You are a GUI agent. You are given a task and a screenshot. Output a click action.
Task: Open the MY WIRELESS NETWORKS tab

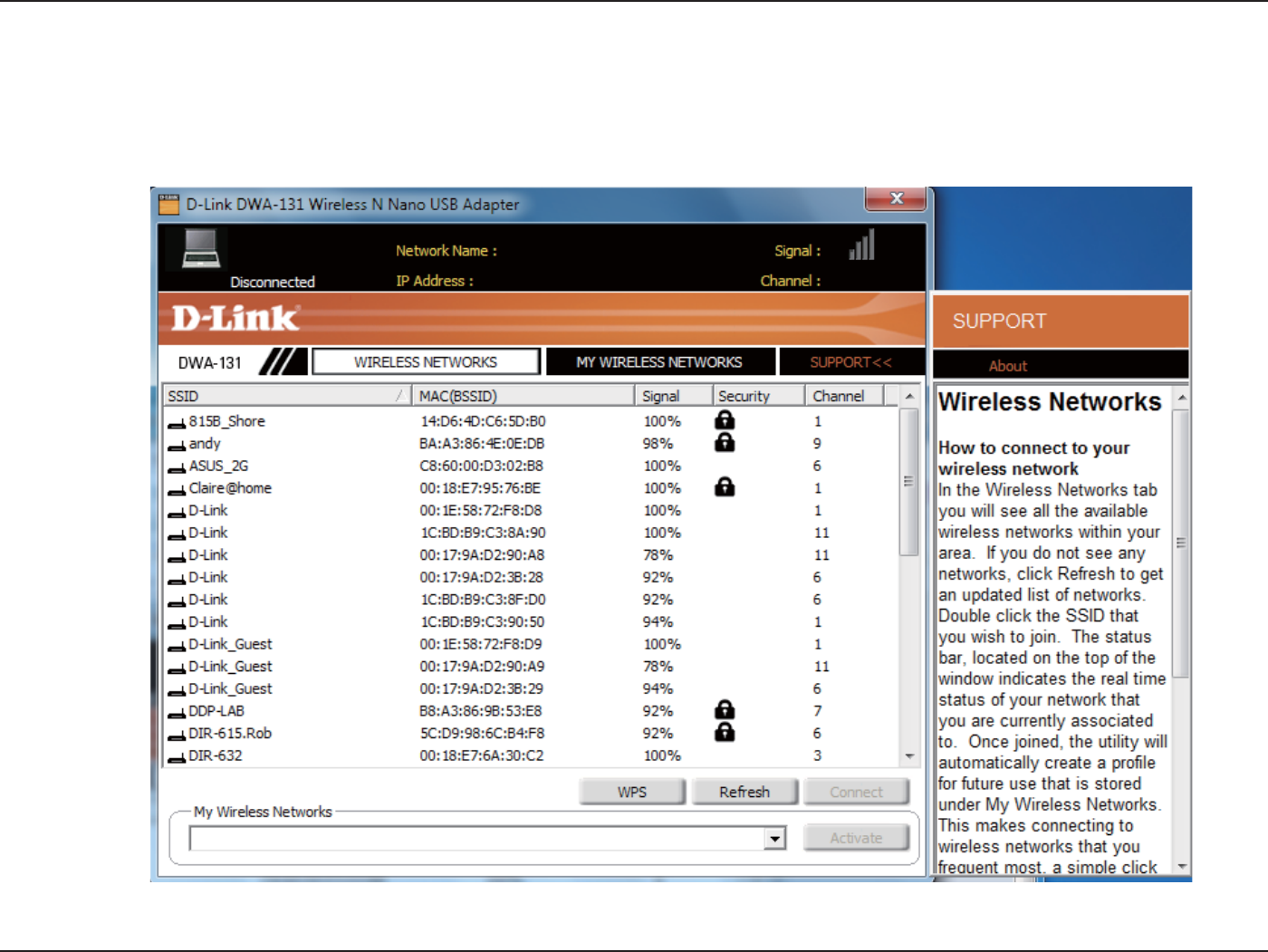tap(659, 361)
